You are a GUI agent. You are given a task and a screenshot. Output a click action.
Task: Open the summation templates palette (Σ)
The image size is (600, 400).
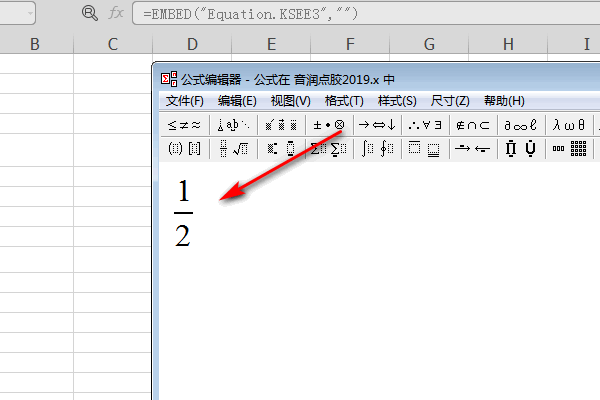point(329,149)
